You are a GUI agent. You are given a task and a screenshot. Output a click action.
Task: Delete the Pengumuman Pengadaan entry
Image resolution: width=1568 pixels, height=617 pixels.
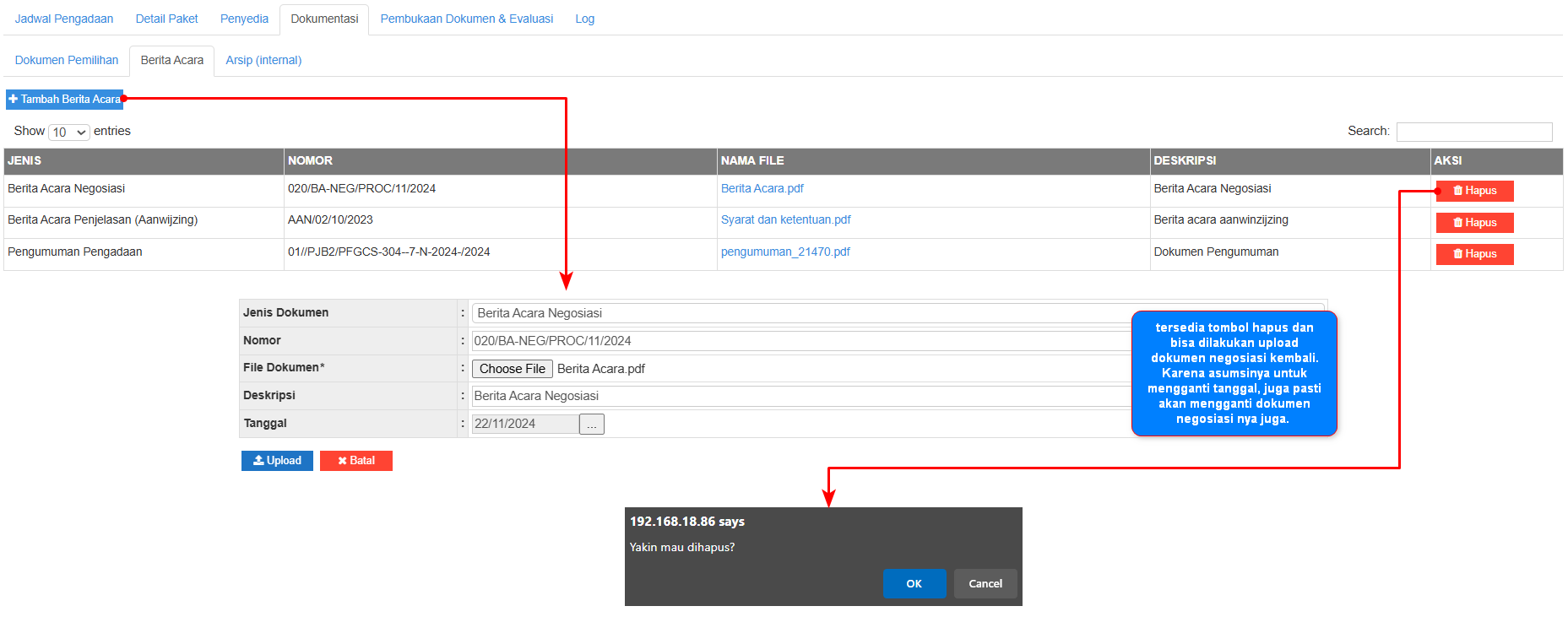(x=1474, y=254)
